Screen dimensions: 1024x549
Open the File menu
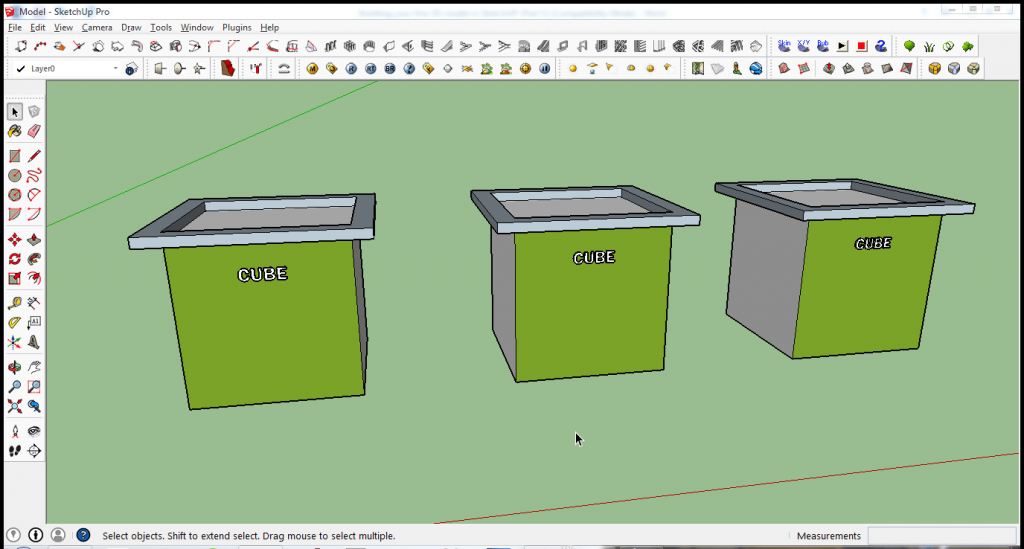pos(14,27)
